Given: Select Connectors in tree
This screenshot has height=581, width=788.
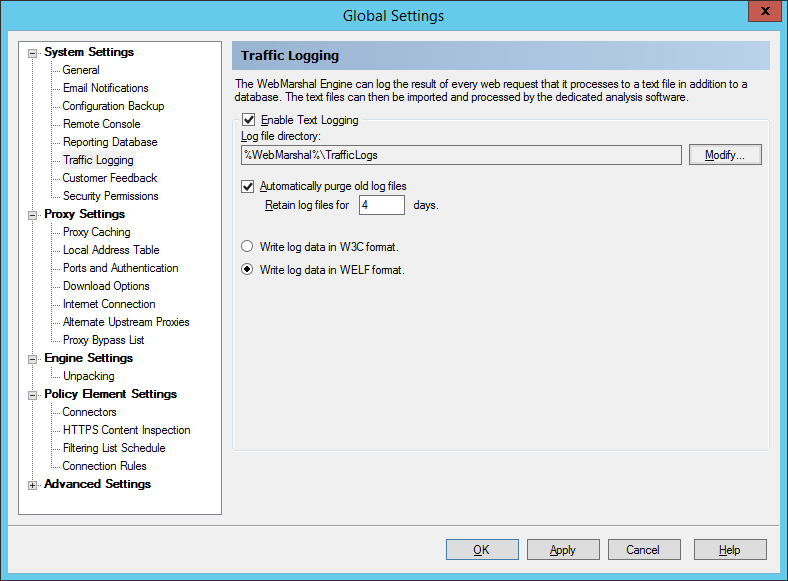Looking at the screenshot, I should pos(89,412).
